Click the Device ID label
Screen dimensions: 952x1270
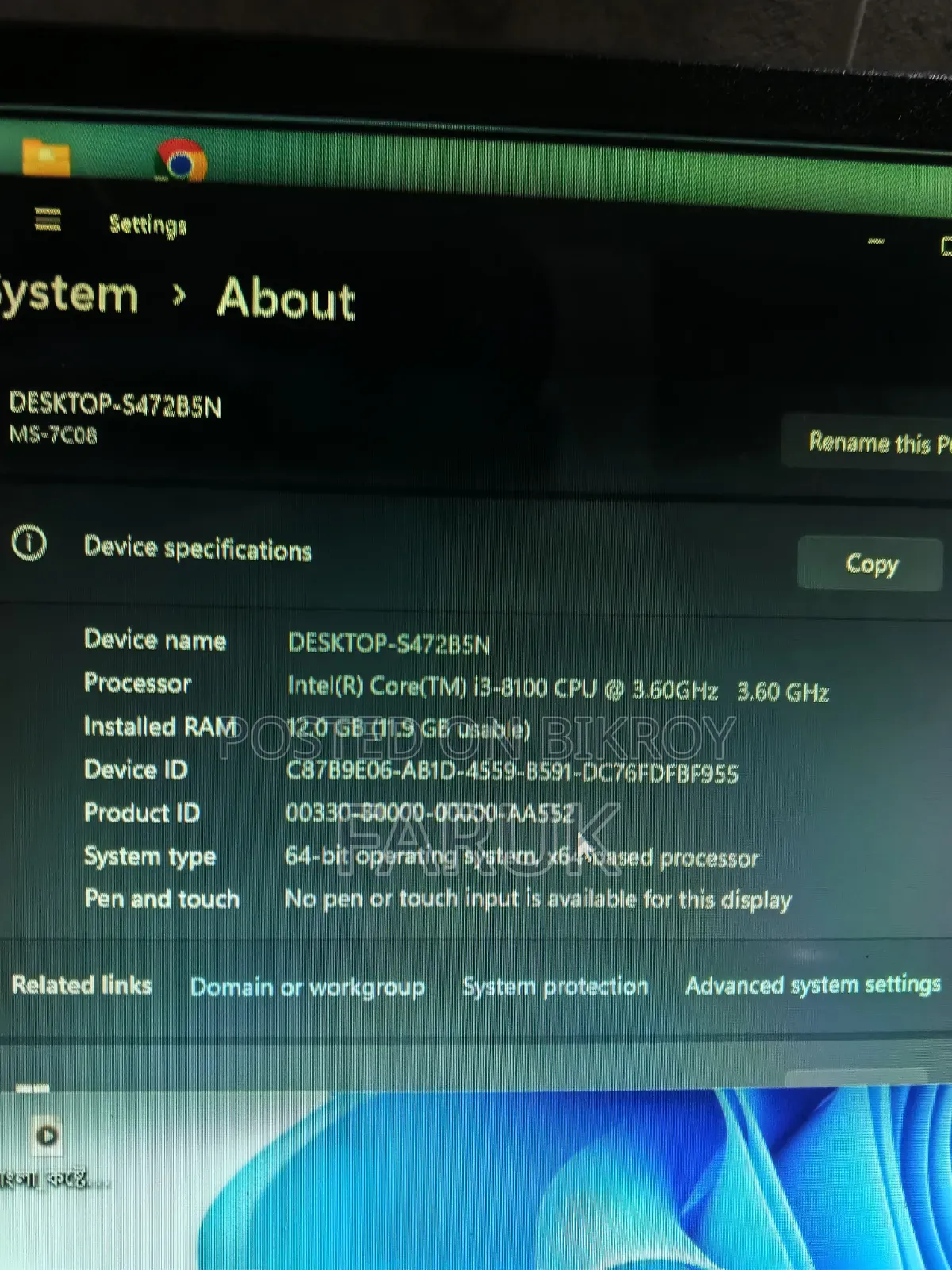pos(136,769)
